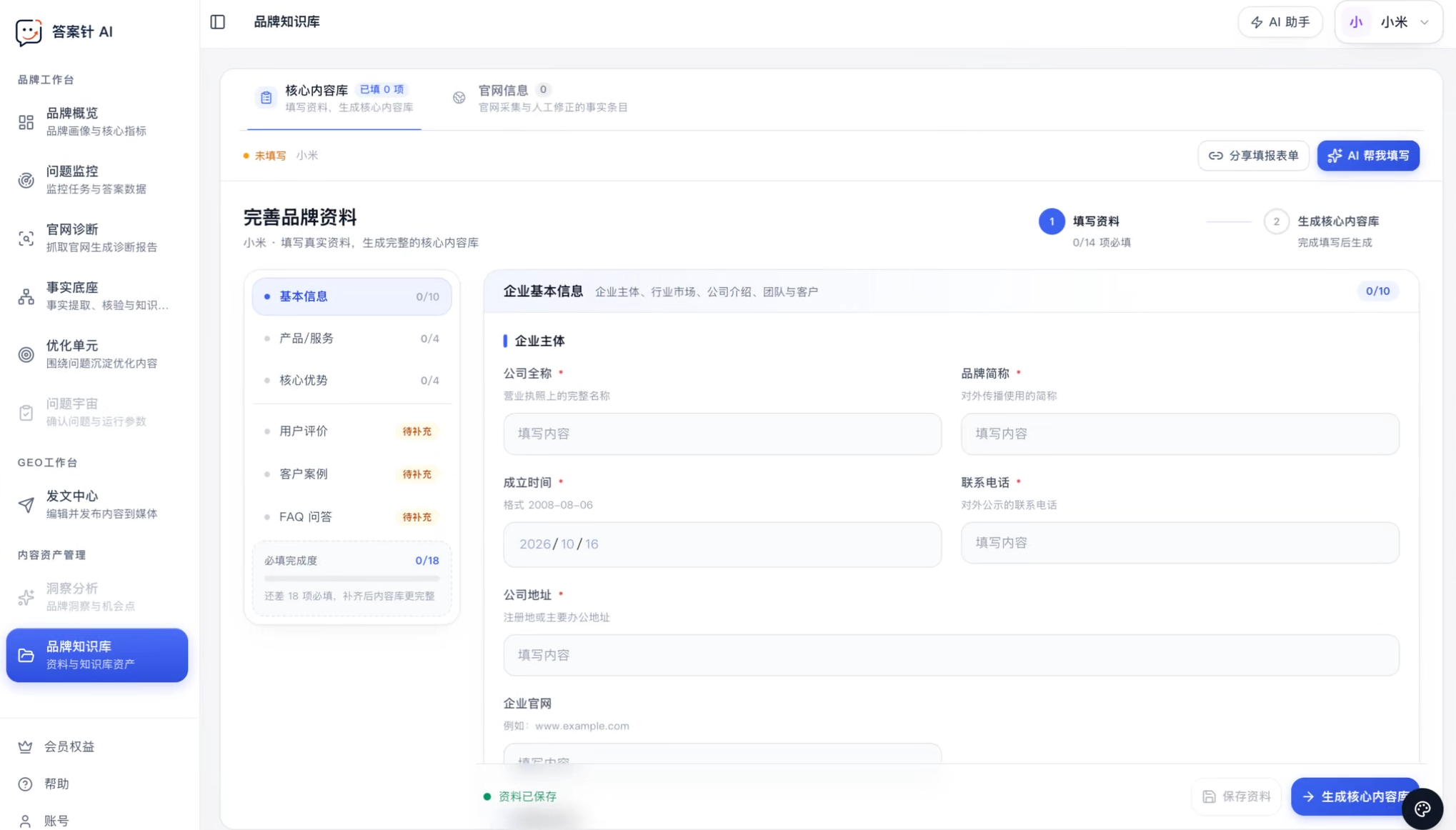Screen dimensions: 1456x830
Task: Focus the 公司地址 input field
Action: [951, 655]
